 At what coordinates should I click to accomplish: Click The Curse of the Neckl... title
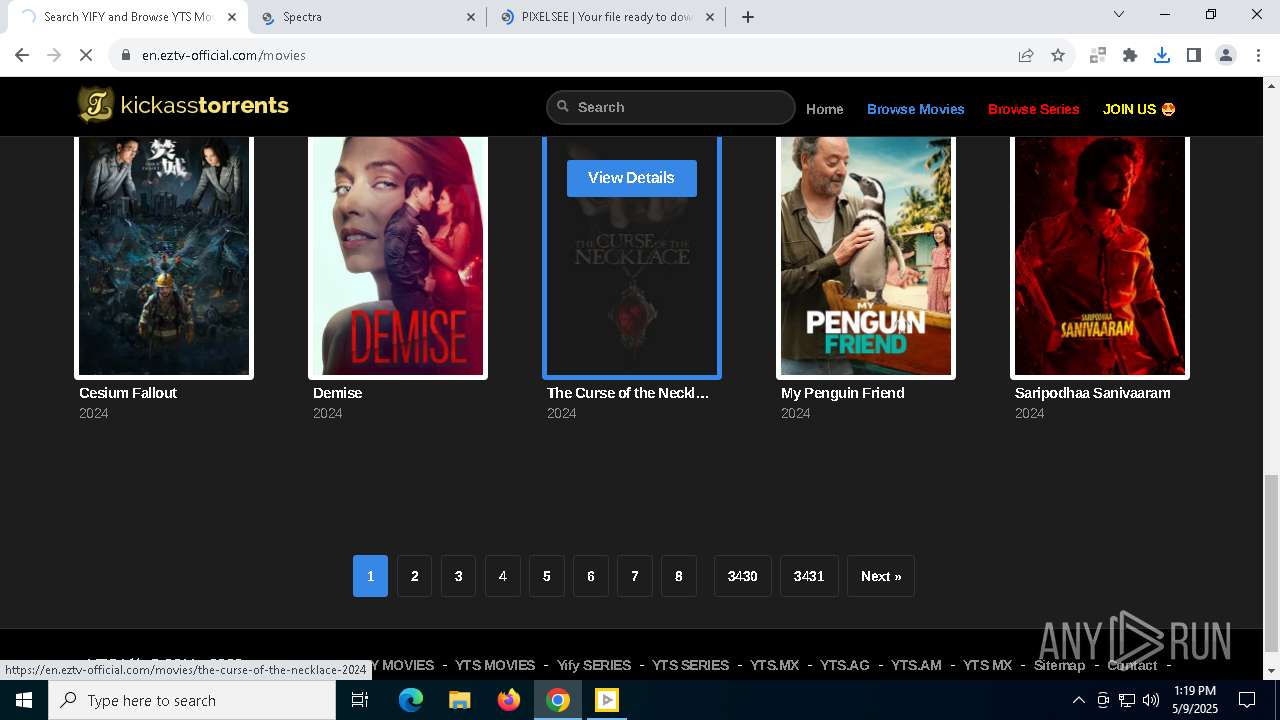pyautogui.click(x=628, y=393)
